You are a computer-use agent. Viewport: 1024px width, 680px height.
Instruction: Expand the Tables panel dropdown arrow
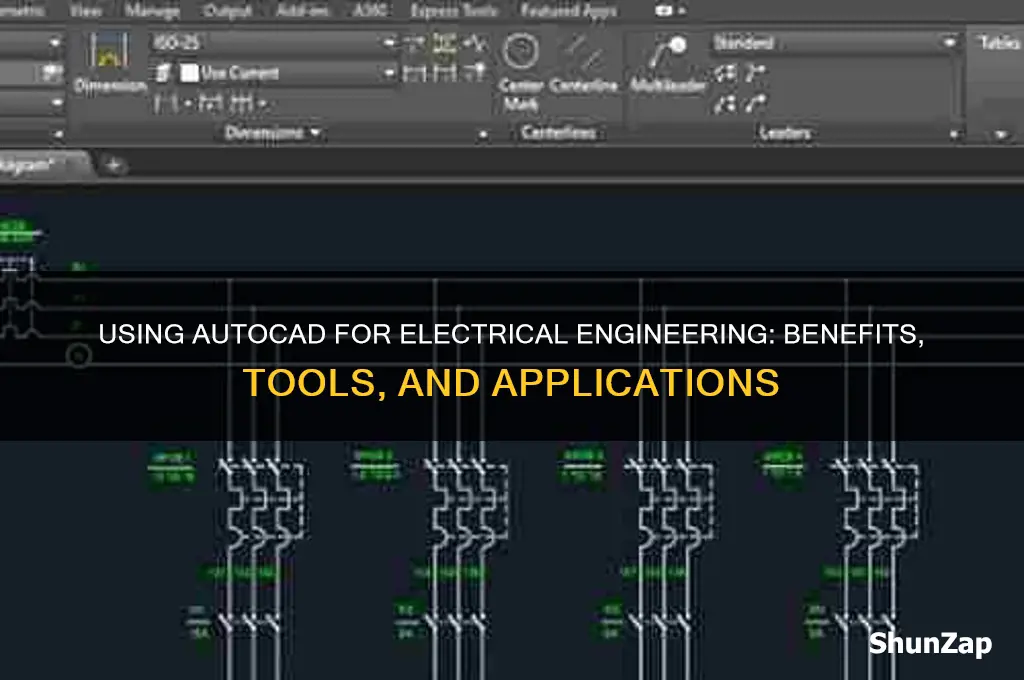(1001, 135)
